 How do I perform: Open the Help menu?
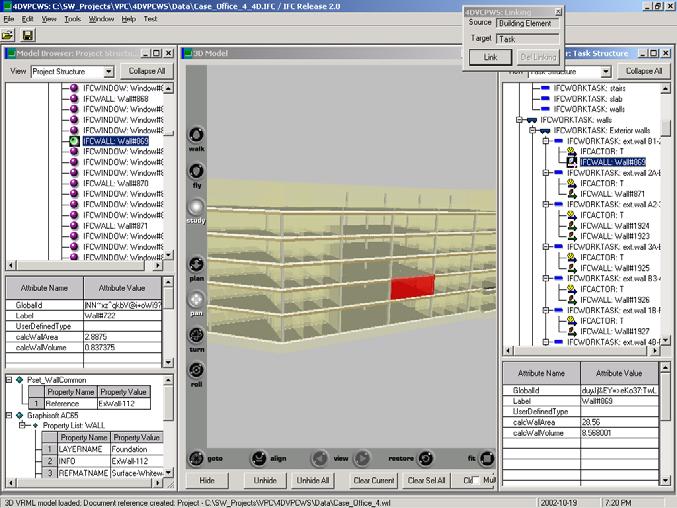[x=128, y=19]
